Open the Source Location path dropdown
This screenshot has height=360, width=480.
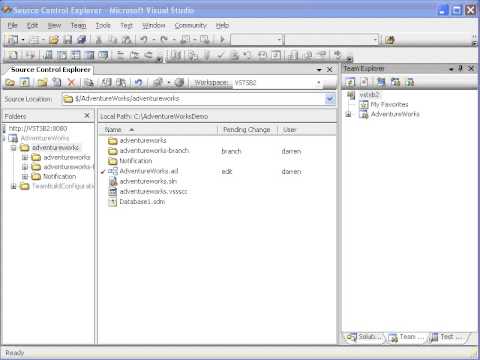pos(330,99)
